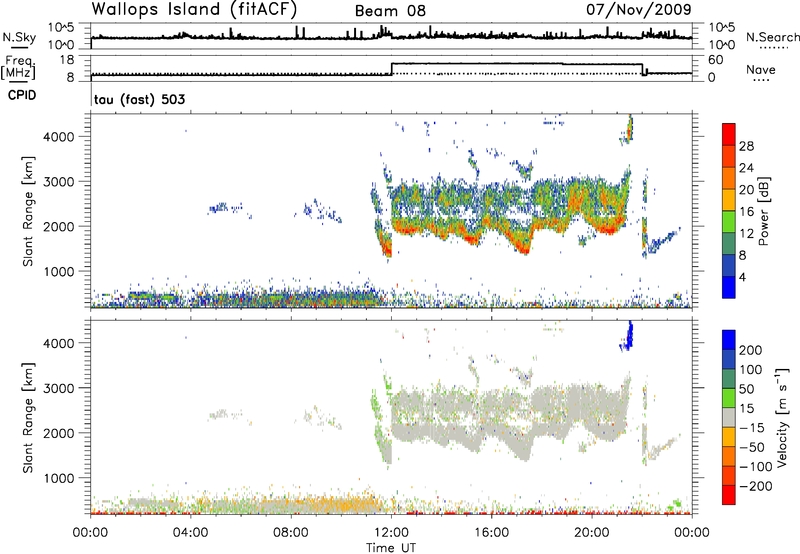The height and width of the screenshot is (554, 800).
Task: Click the '04:00' time axis tick label
Action: pyautogui.click(x=191, y=533)
